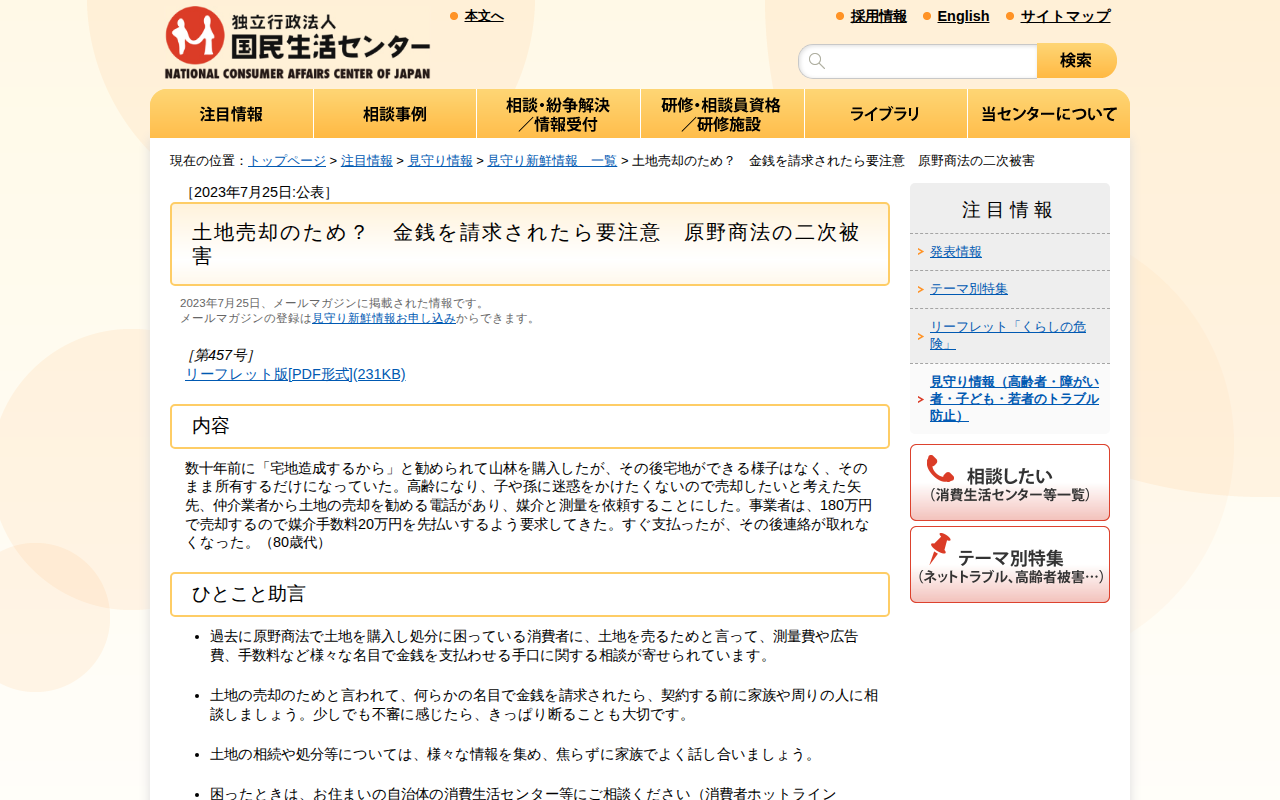Click the 第457号 issue number text
Image resolution: width=1280 pixels, height=800 pixels.
click(220, 355)
